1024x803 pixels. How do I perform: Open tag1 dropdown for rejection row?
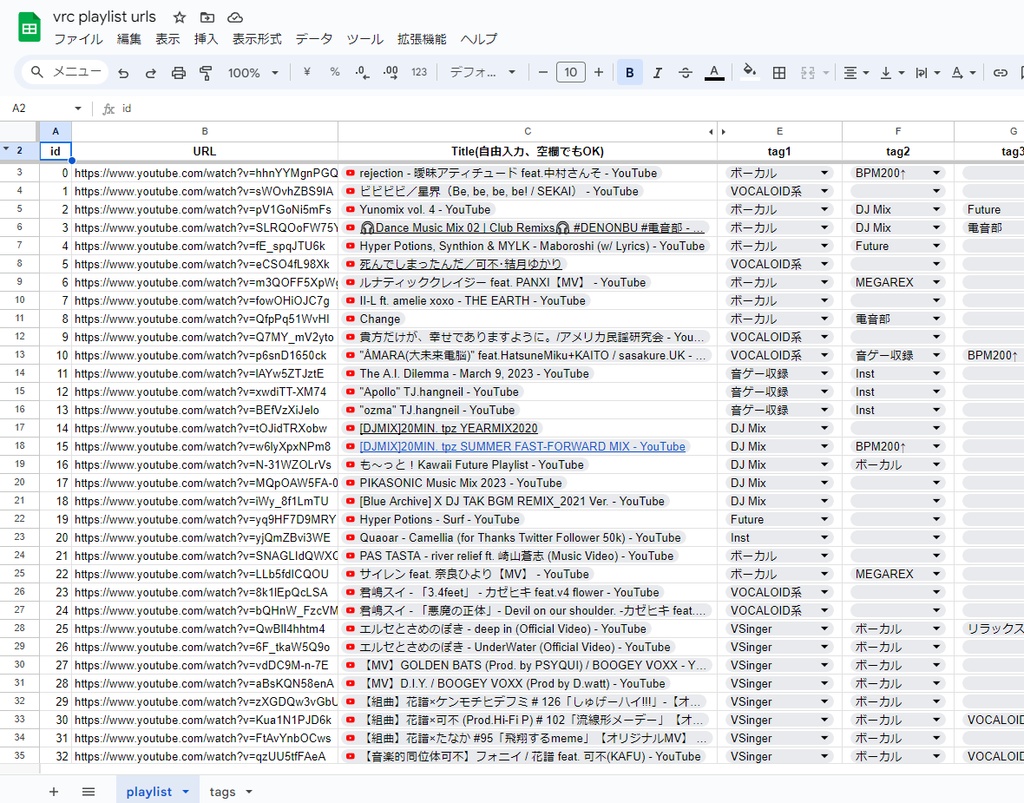coord(824,173)
